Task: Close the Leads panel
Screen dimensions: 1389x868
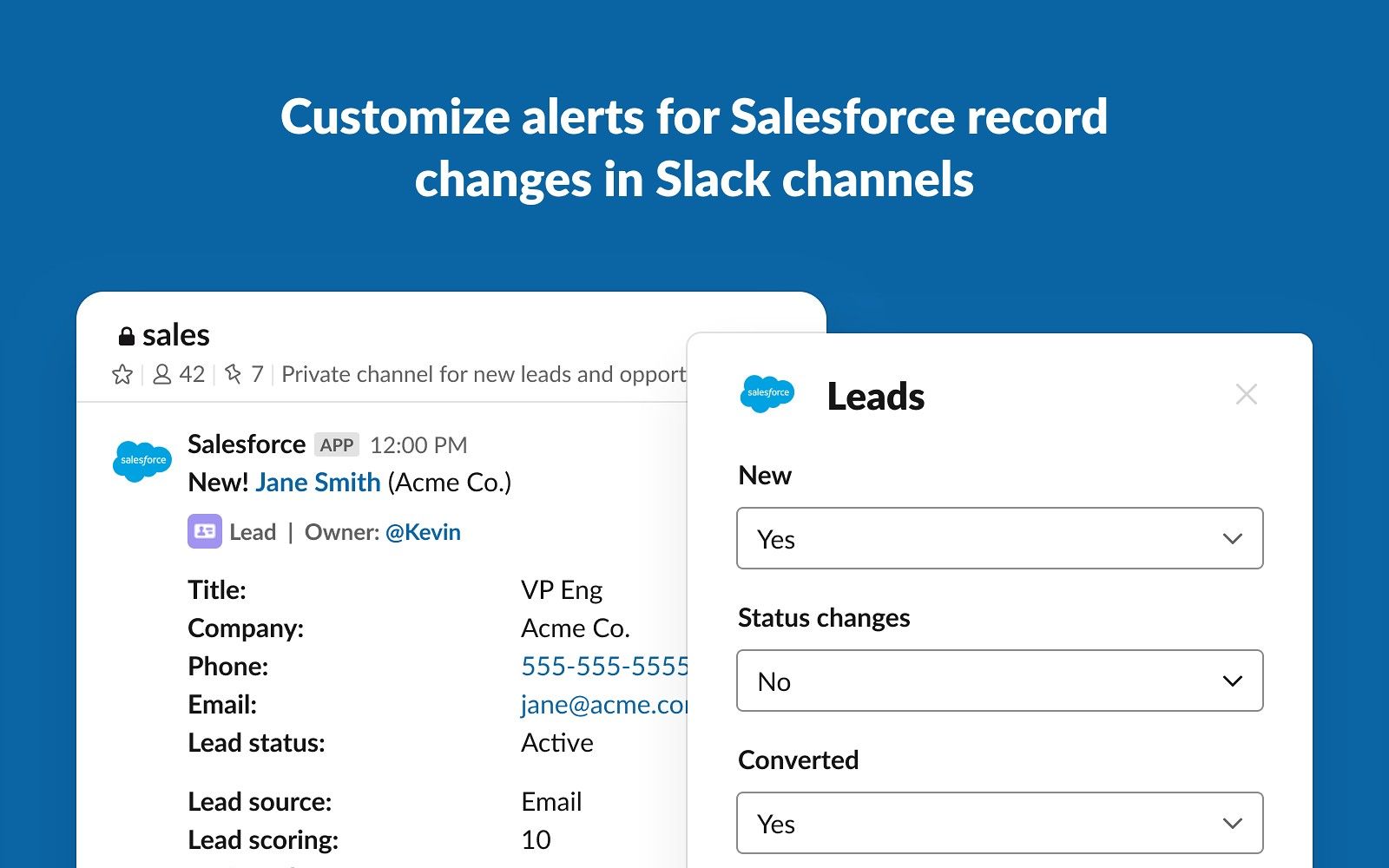Action: [1247, 394]
